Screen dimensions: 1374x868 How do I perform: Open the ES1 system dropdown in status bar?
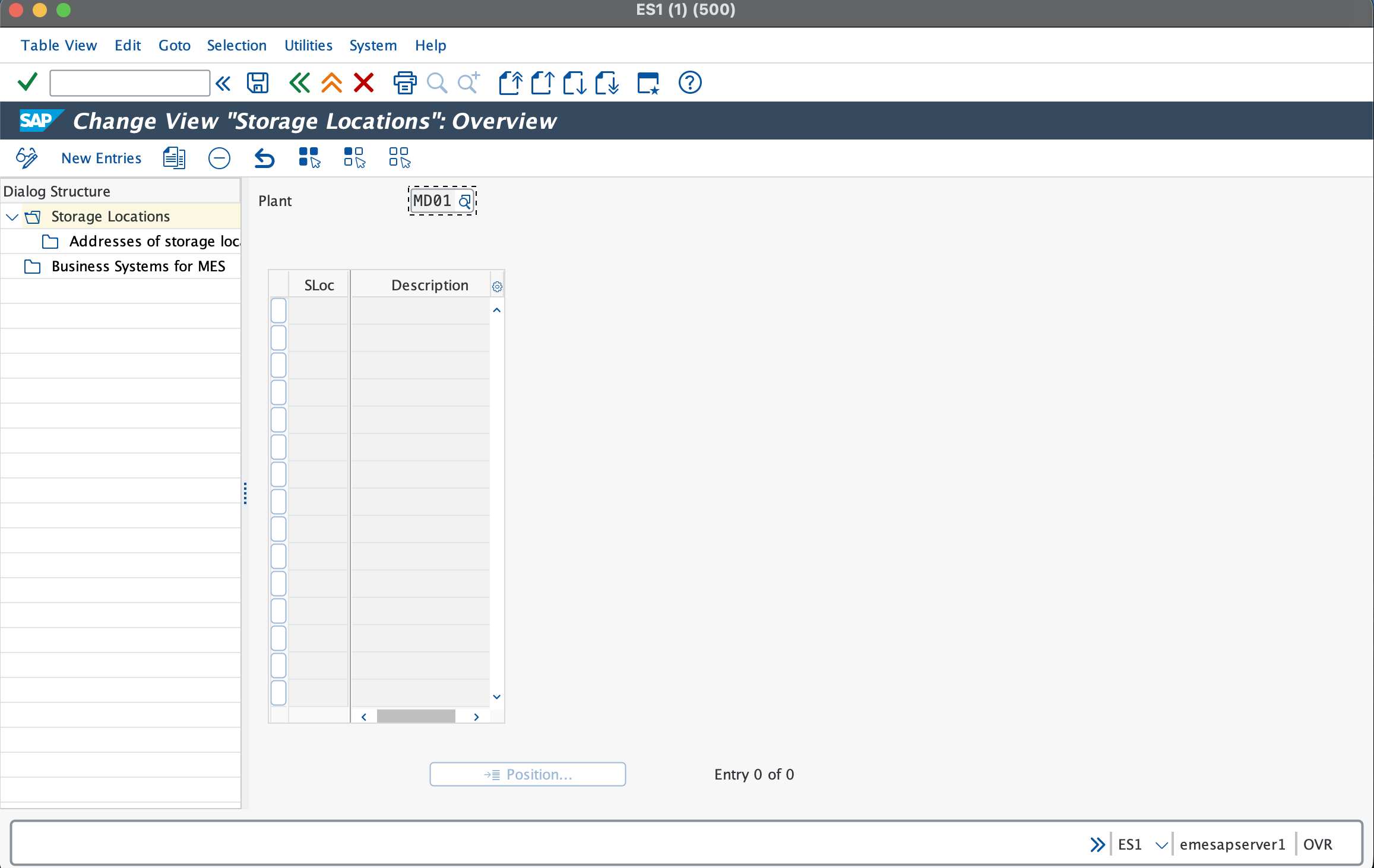pyautogui.click(x=1161, y=844)
